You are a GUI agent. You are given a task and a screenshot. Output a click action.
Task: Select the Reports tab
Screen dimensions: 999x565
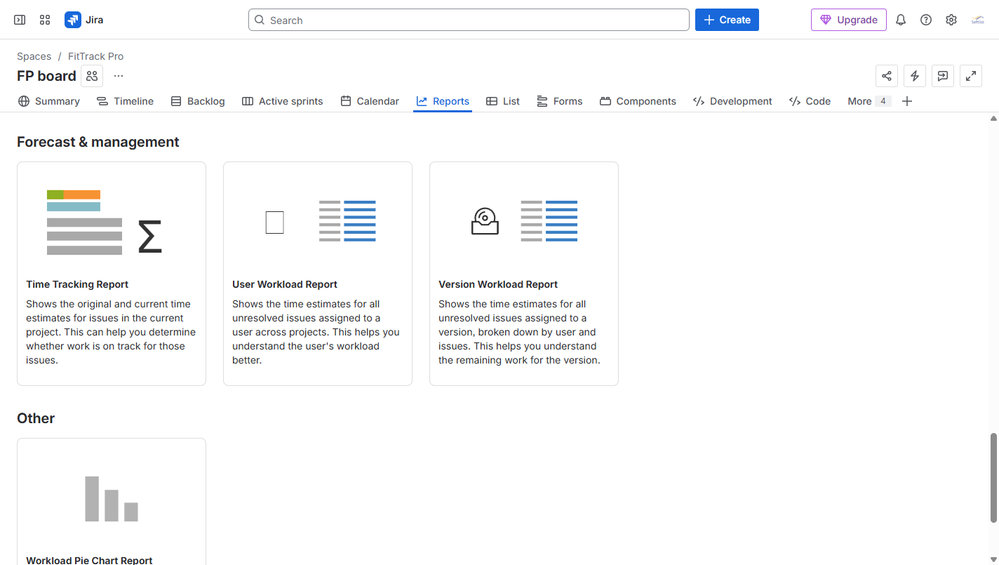point(443,101)
